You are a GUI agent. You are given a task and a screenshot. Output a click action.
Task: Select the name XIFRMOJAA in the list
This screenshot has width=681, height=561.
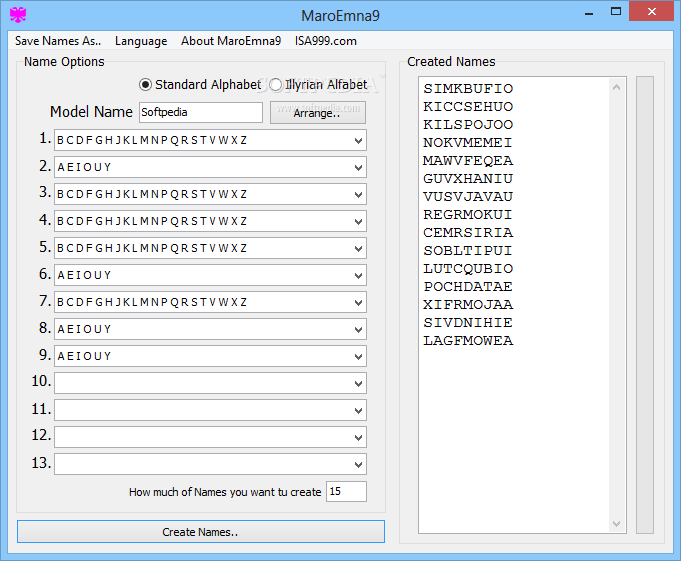click(468, 305)
